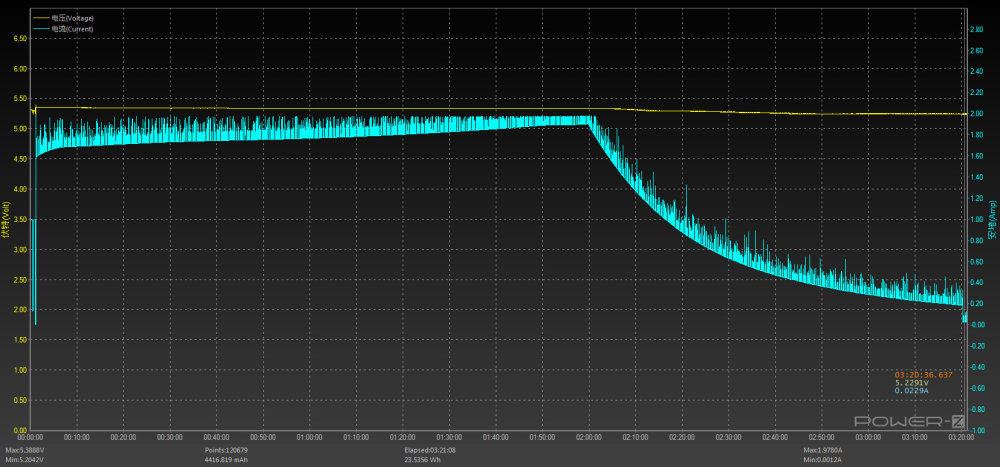Select the 02:00:00 time axis tick

point(589,437)
